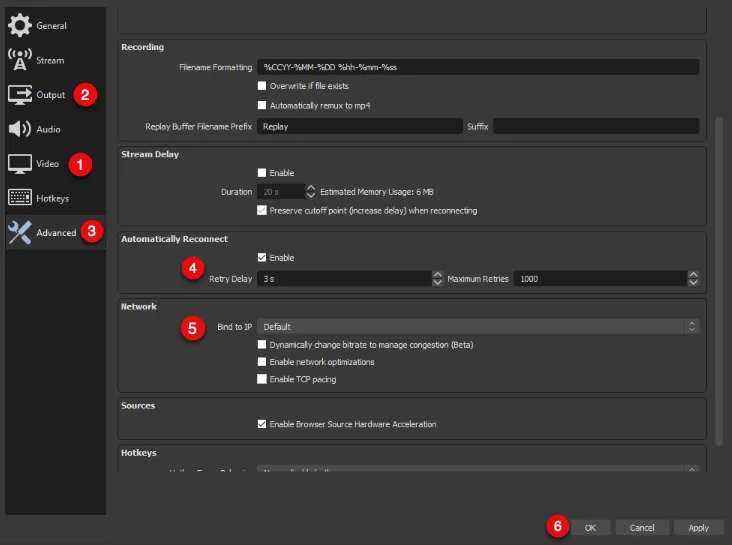Click the Recording section heading
This screenshot has height=545, width=732.
(142, 47)
